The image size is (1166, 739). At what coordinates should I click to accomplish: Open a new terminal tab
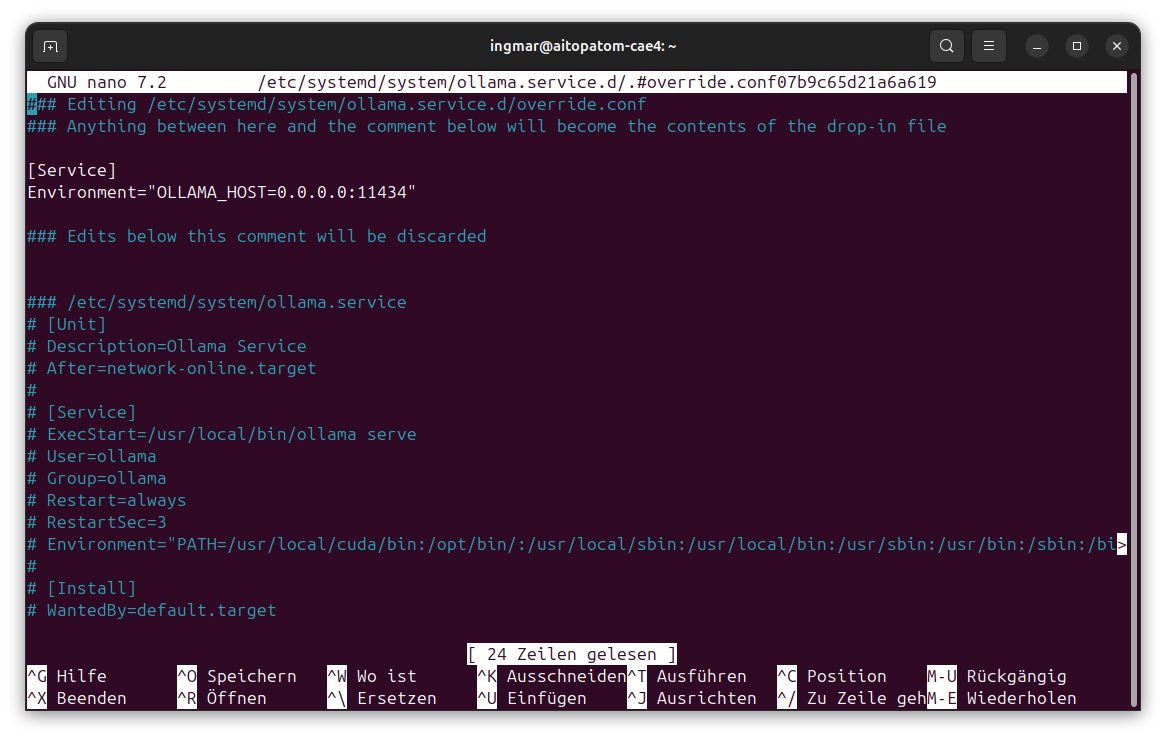tap(50, 46)
